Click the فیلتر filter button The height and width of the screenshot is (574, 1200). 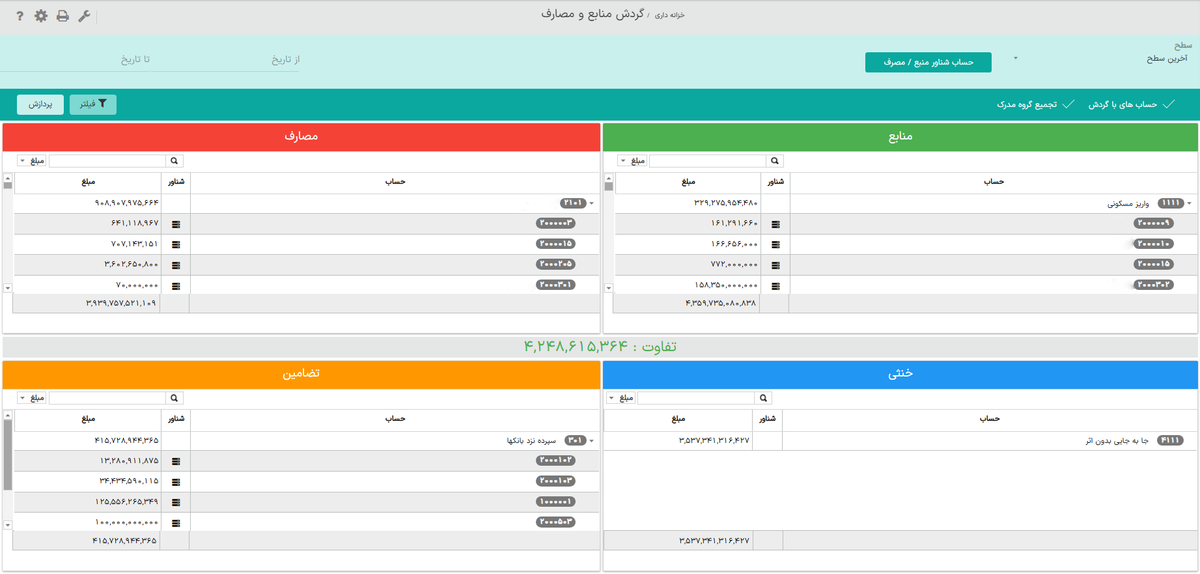(93, 104)
